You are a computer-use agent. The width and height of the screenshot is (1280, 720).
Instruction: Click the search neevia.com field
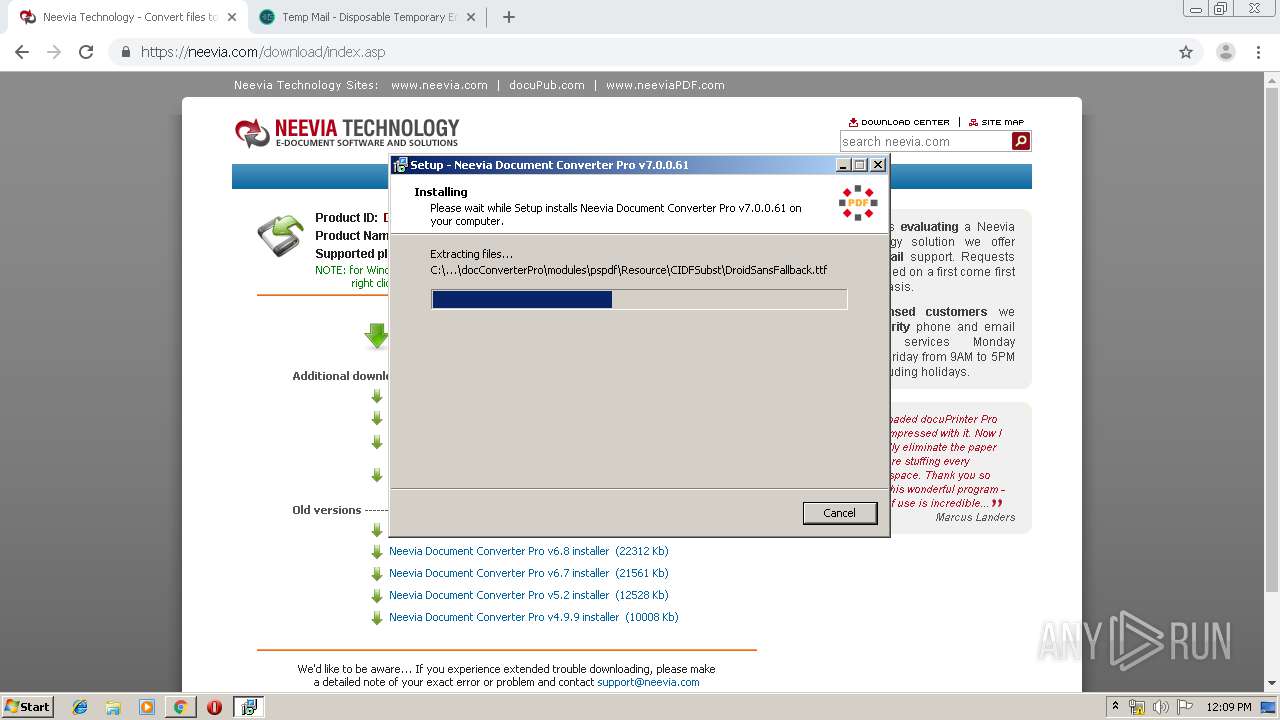pyautogui.click(x=925, y=141)
